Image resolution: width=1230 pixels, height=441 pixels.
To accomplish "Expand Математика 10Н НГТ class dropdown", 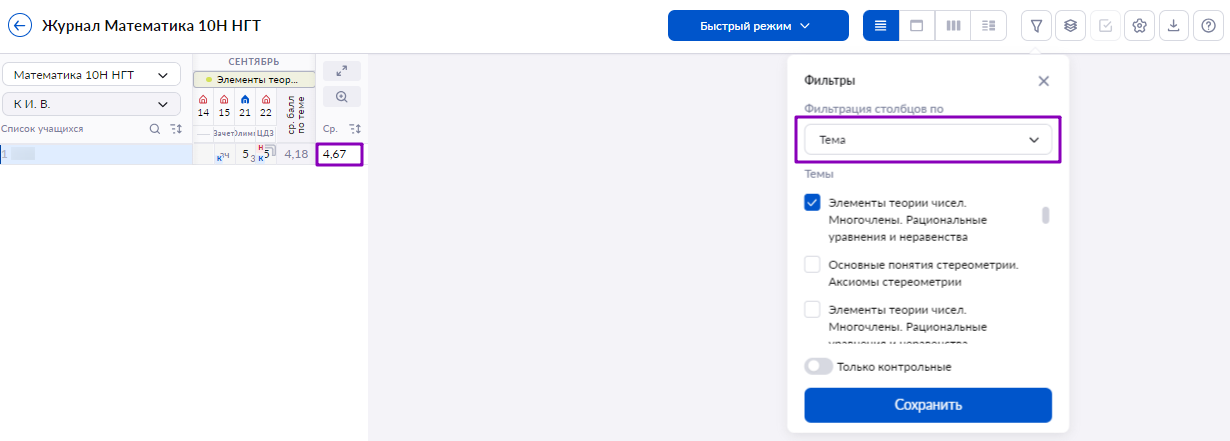I will [92, 75].
